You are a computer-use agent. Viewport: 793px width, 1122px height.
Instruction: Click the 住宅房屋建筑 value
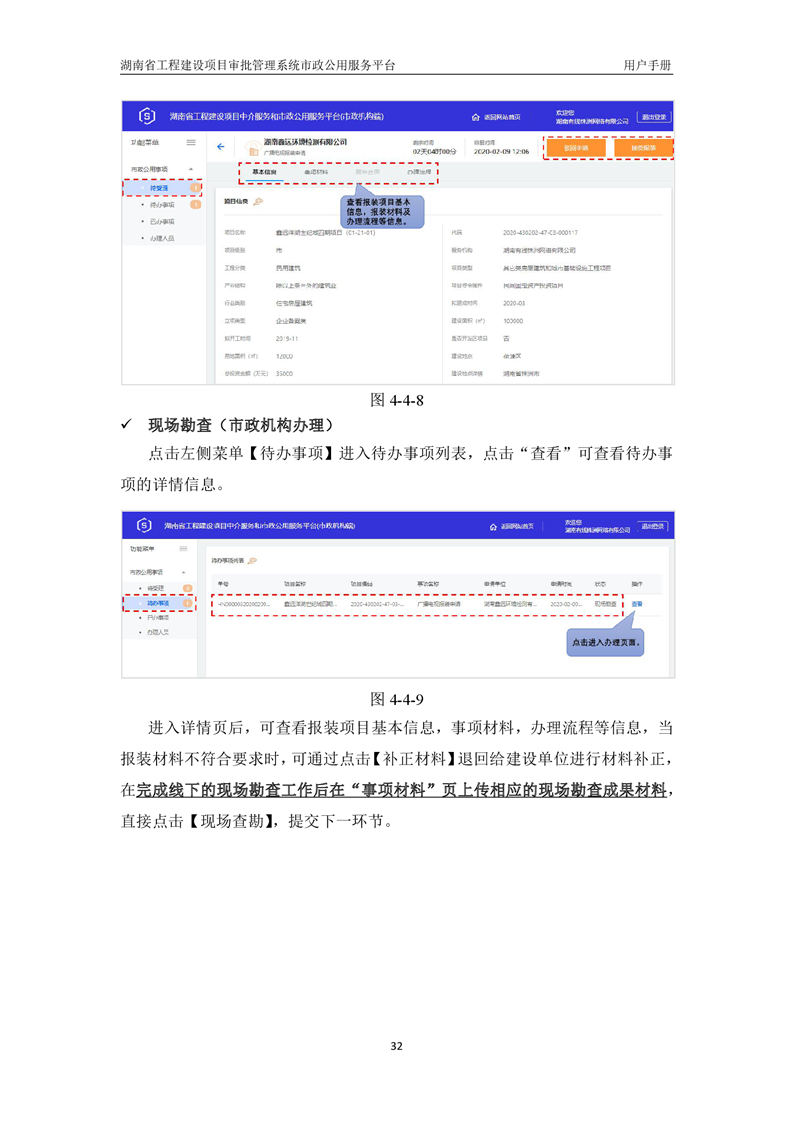(x=294, y=303)
